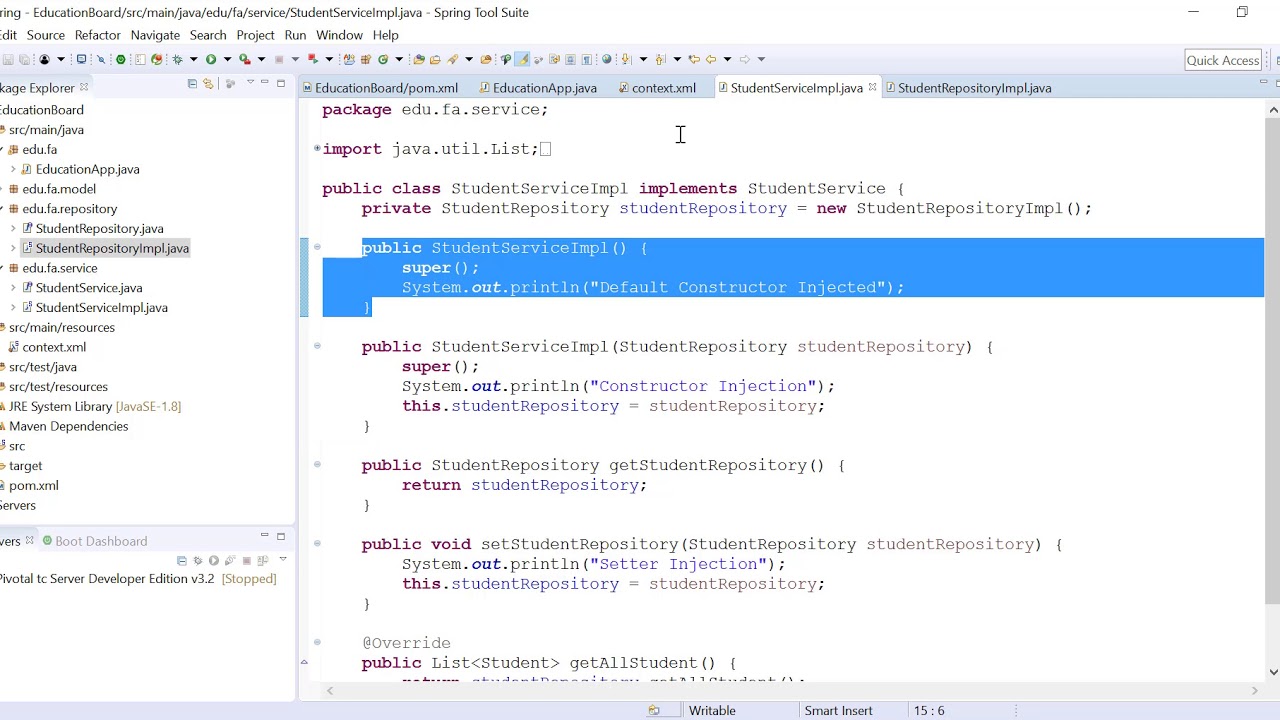Click Publish to server icon in Servers view
Screen dimensions: 1280x720
pos(262,561)
